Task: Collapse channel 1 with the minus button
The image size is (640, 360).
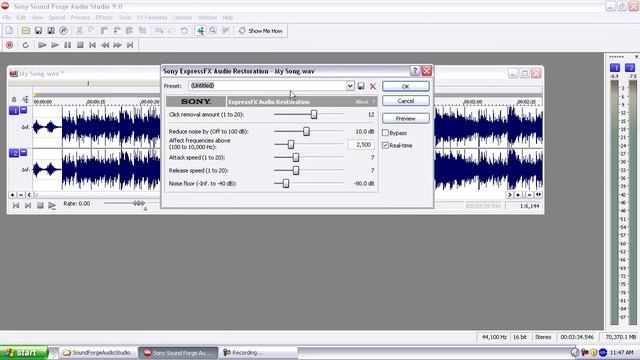Action: coord(24,110)
